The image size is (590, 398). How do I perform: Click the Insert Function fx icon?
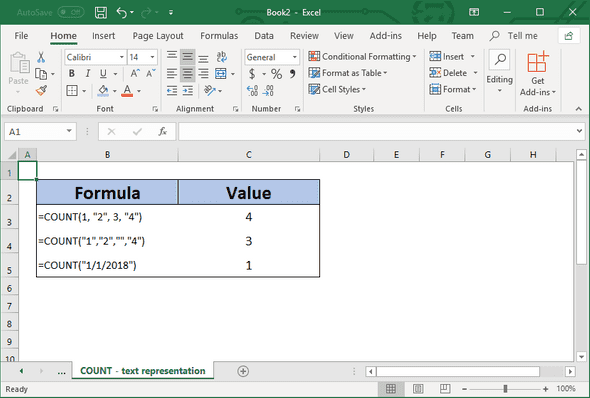(163, 131)
